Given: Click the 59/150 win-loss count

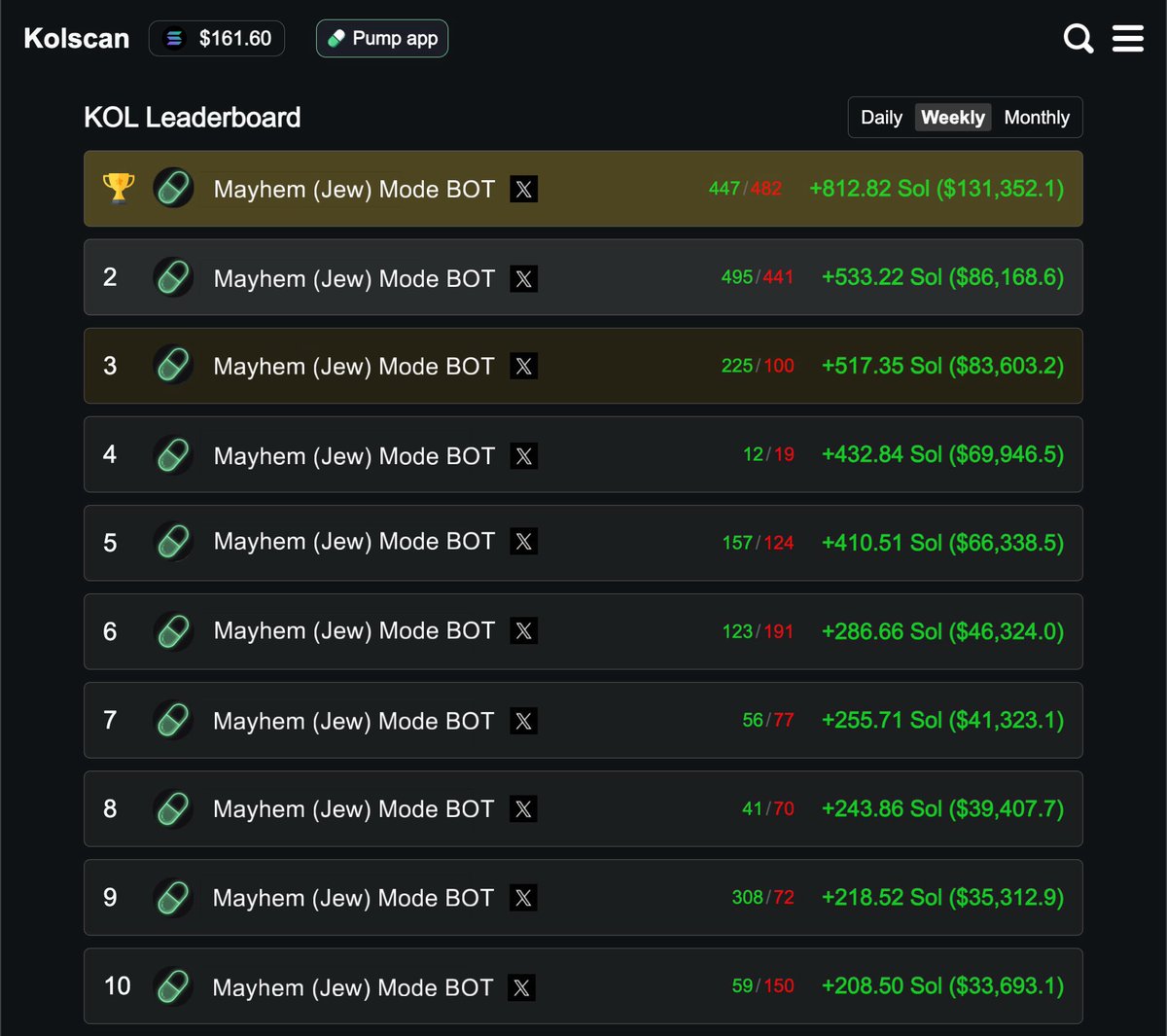Looking at the screenshot, I should 762,985.
